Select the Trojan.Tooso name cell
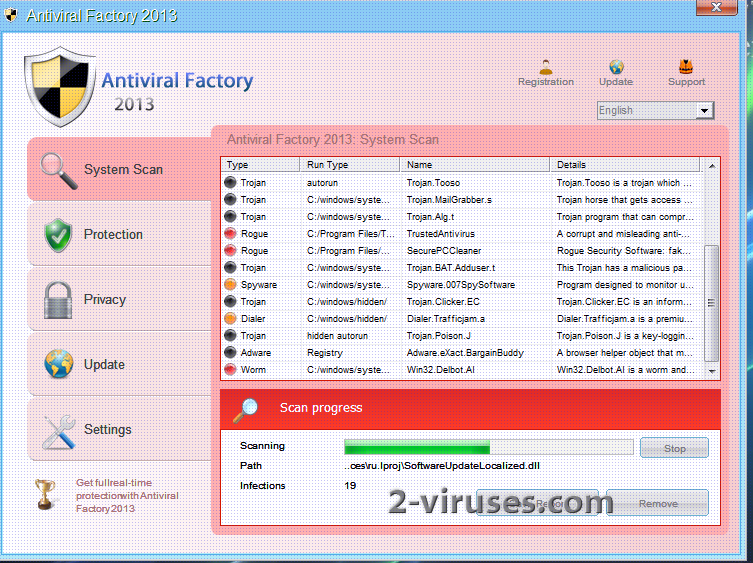 click(x=433, y=183)
